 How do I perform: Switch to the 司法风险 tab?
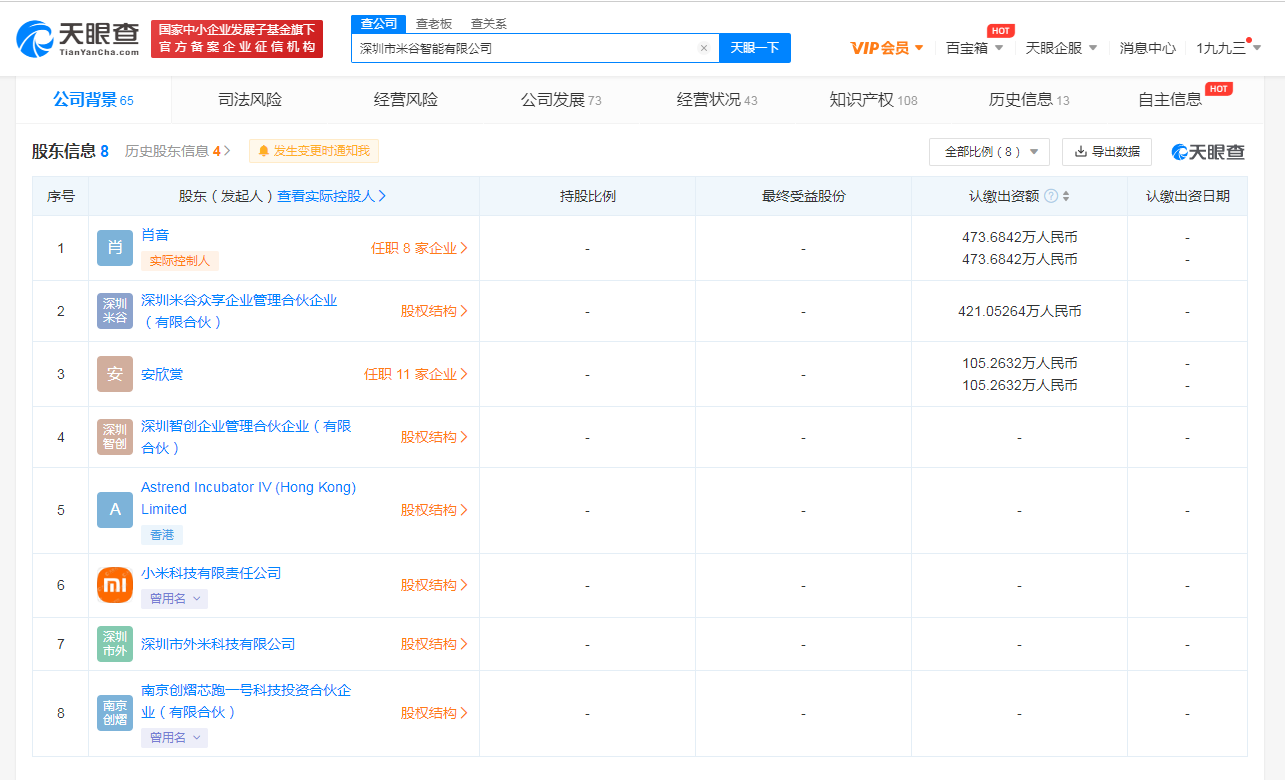pyautogui.click(x=250, y=100)
